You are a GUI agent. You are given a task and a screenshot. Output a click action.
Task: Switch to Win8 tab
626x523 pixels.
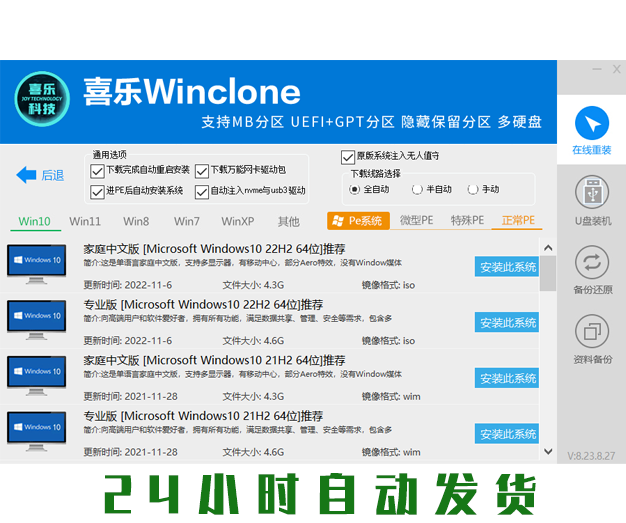136,221
